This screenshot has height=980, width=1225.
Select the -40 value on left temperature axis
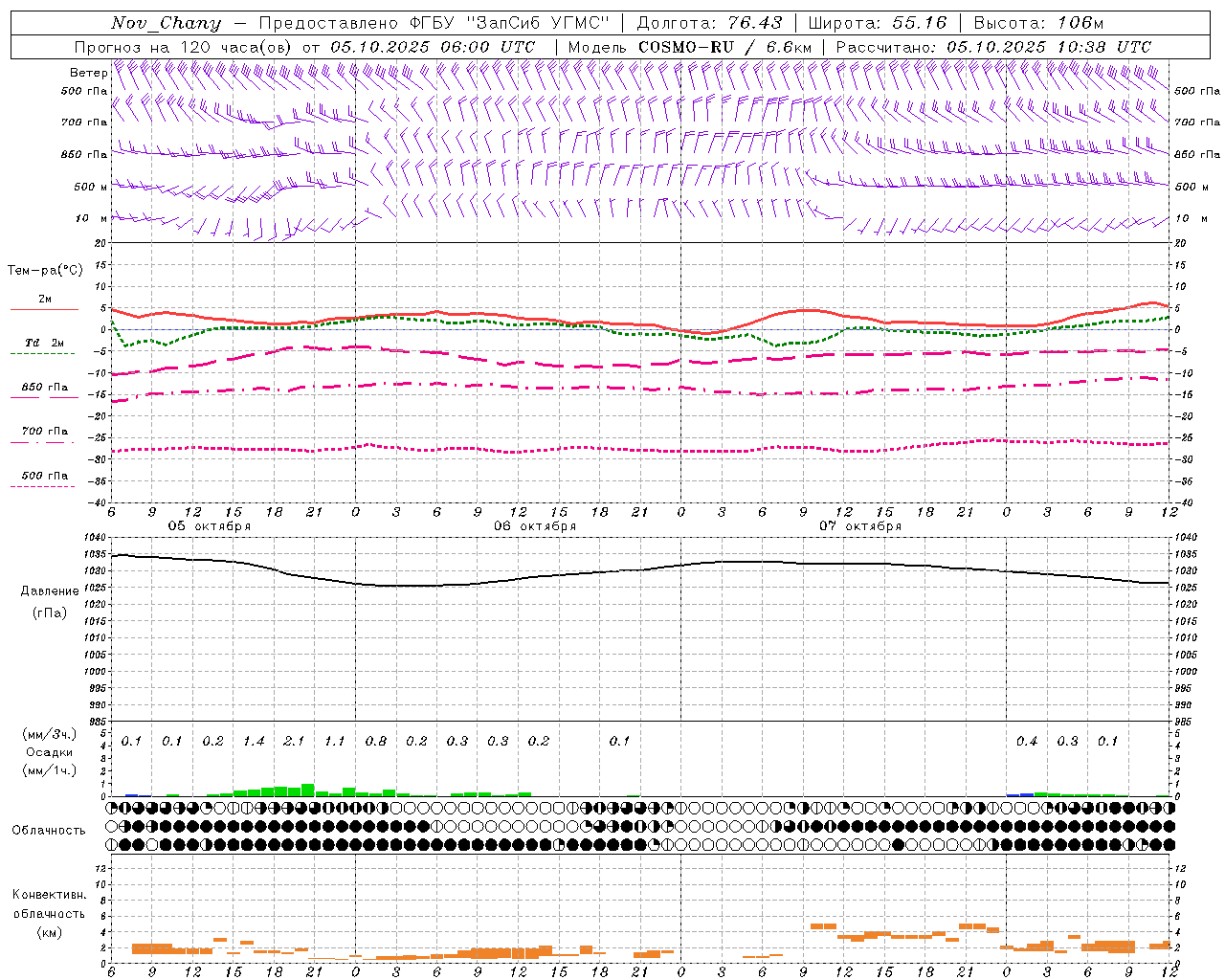[98, 503]
